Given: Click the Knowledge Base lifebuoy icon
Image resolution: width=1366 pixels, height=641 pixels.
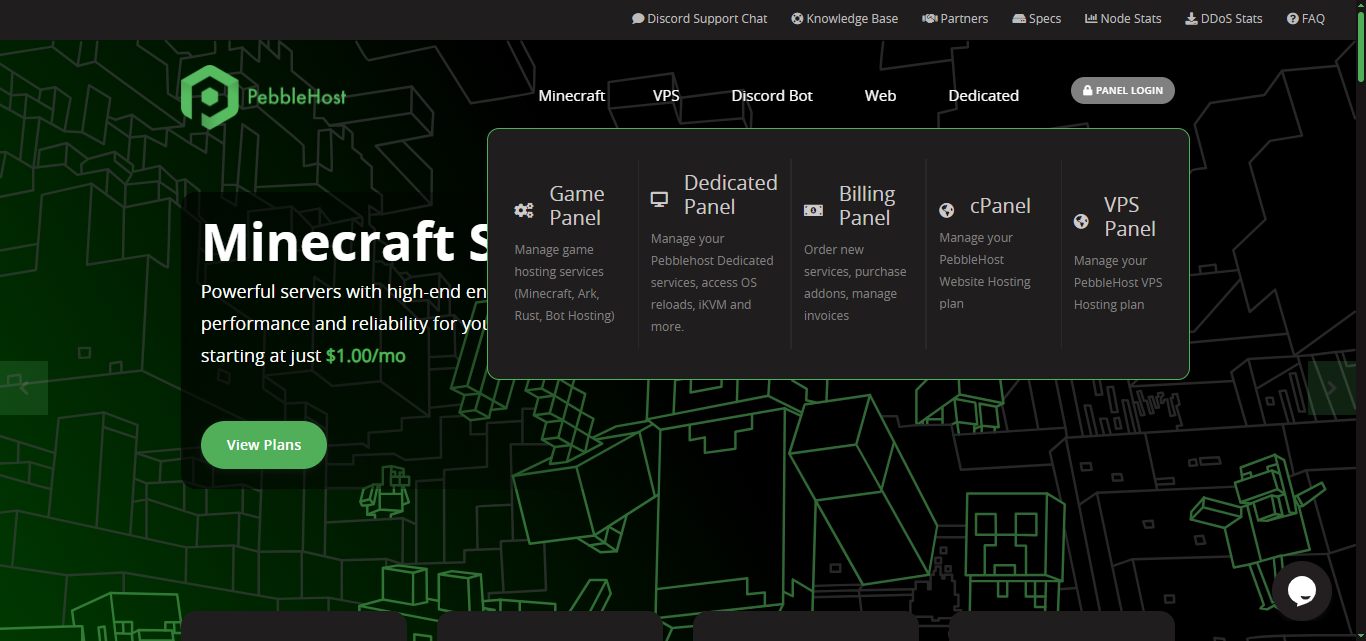Looking at the screenshot, I should click(x=797, y=18).
